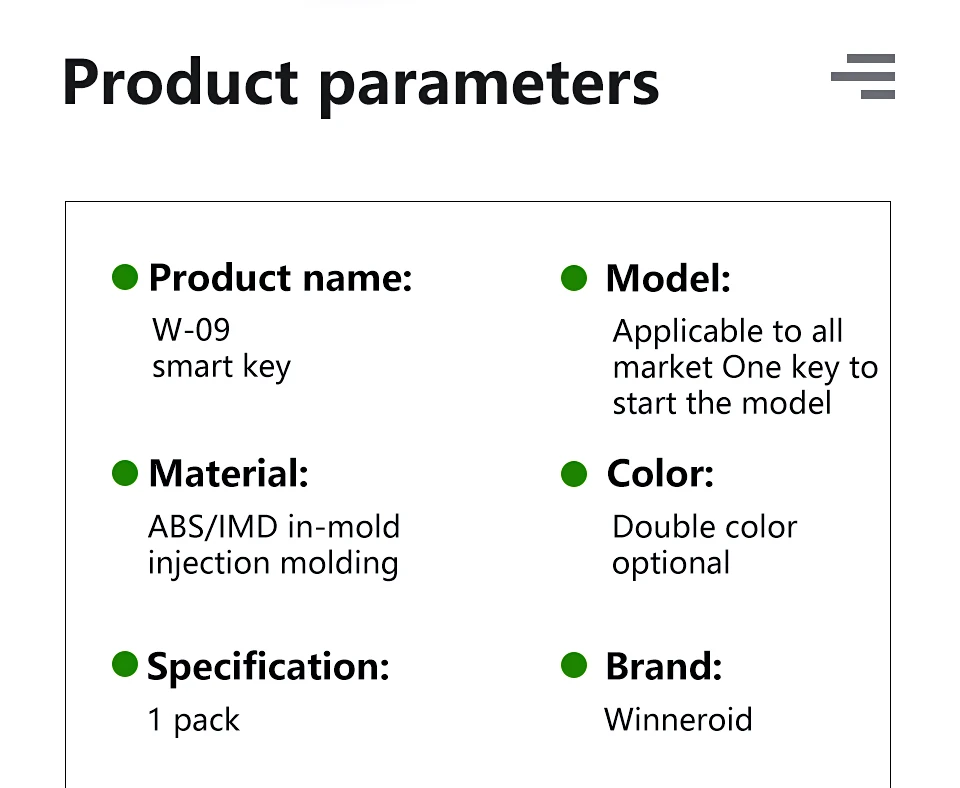Screen dimensions: 960x788
Task: Click the green dot beside Model
Action: [574, 278]
